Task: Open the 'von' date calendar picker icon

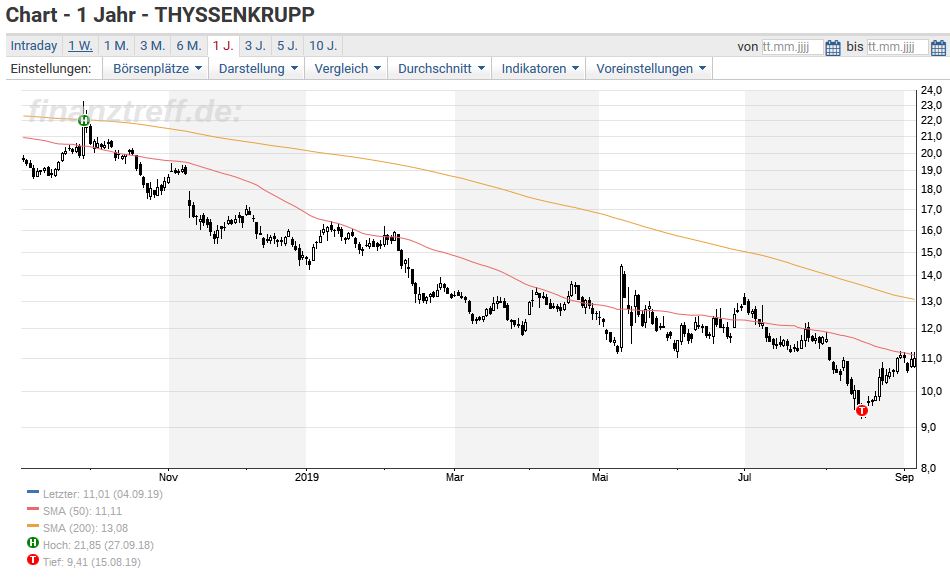Action: pyautogui.click(x=833, y=47)
